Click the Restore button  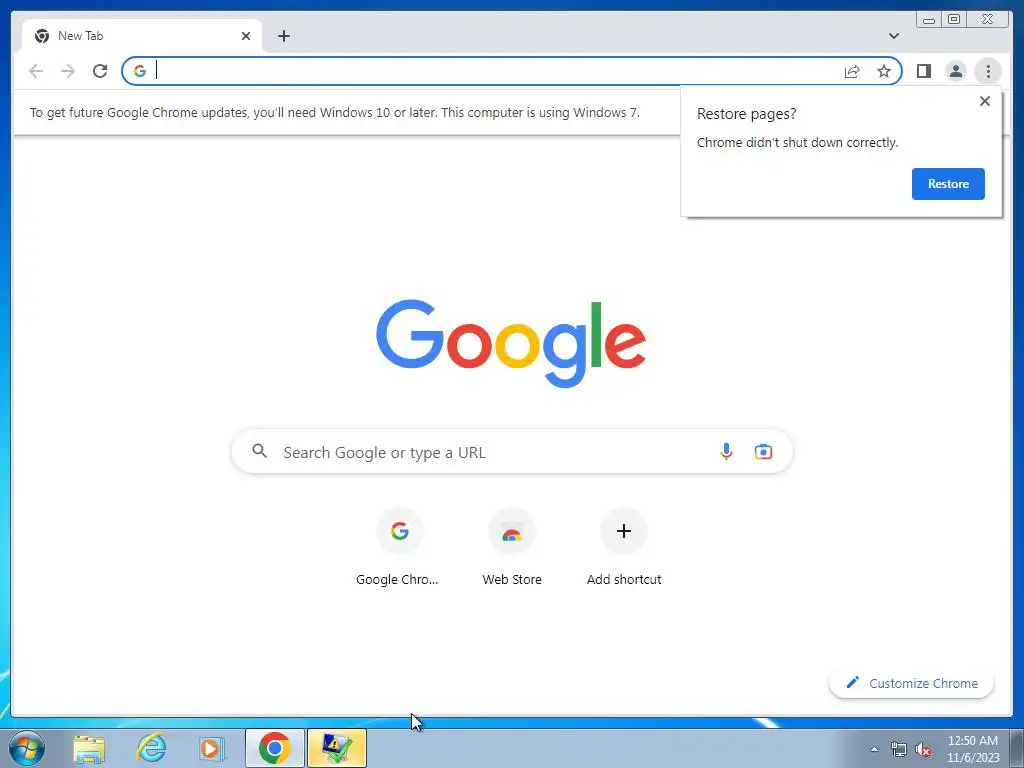tap(948, 184)
